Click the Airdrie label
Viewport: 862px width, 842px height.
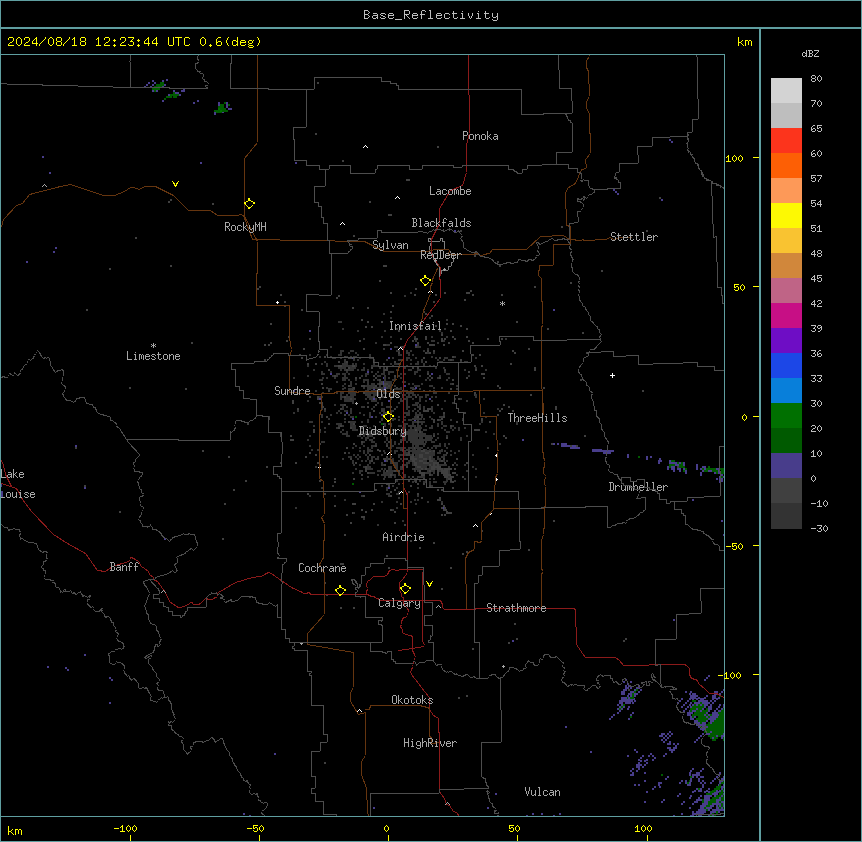pos(403,537)
